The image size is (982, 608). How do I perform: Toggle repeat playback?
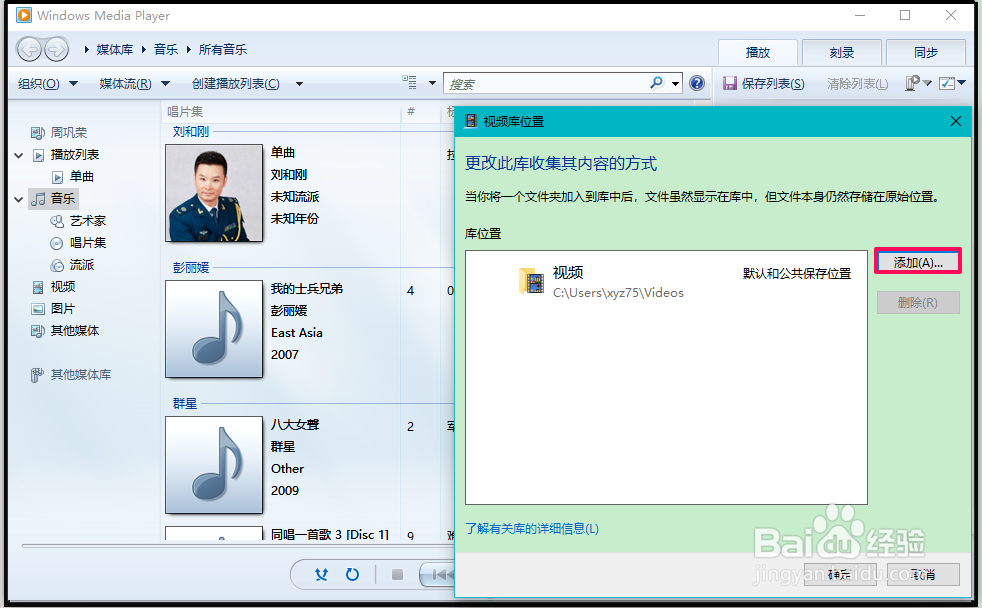353,574
